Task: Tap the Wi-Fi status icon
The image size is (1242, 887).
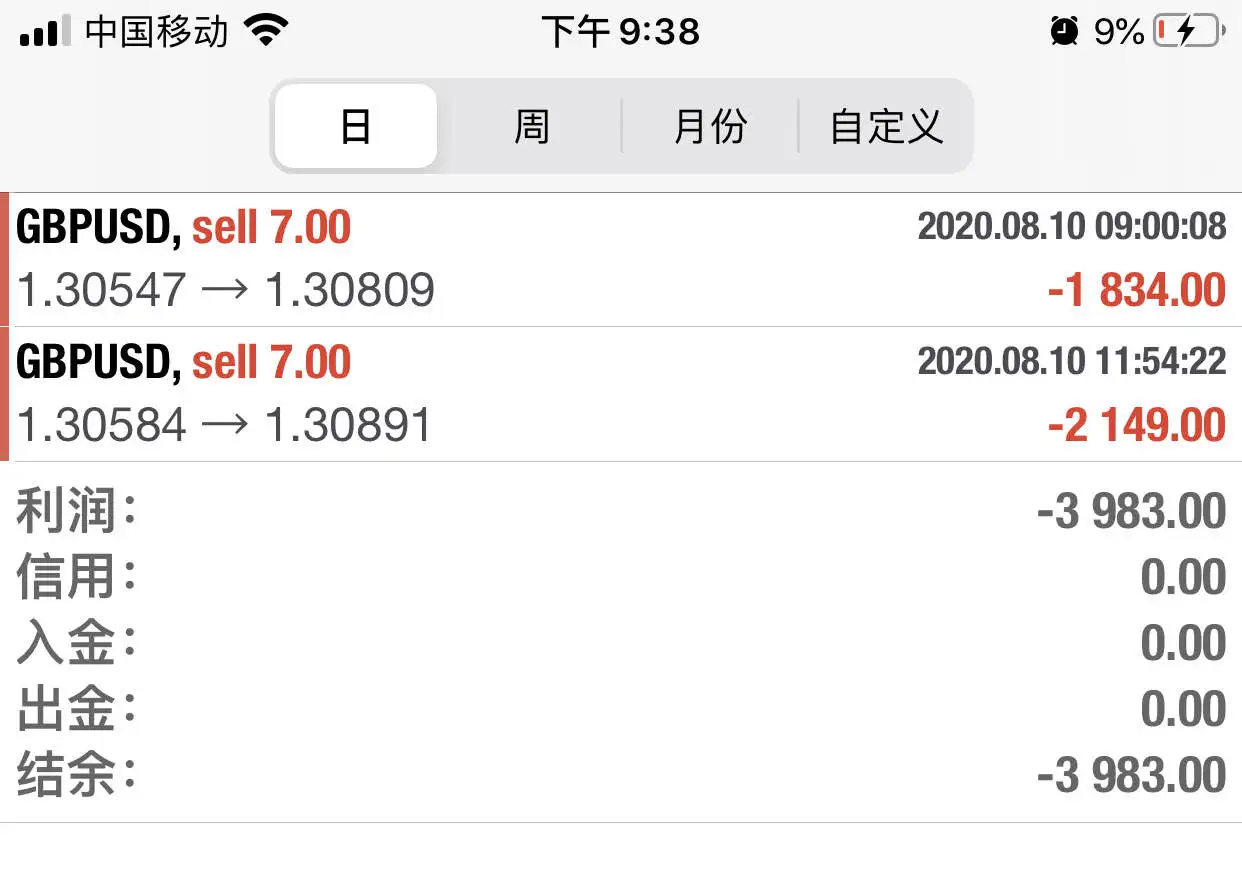Action: (x=266, y=30)
